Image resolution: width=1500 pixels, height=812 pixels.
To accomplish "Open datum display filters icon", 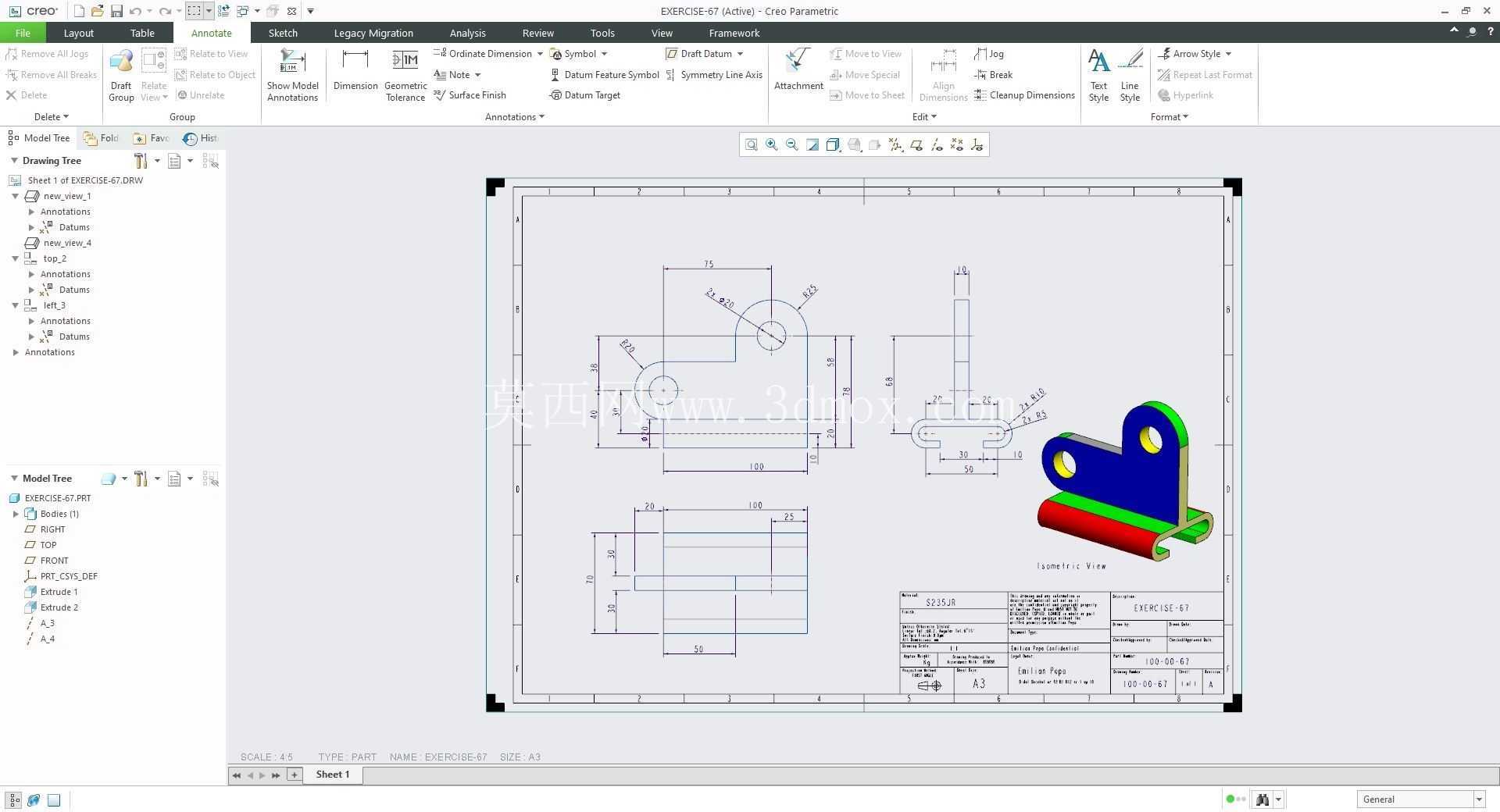I will pyautogui.click(x=895, y=145).
